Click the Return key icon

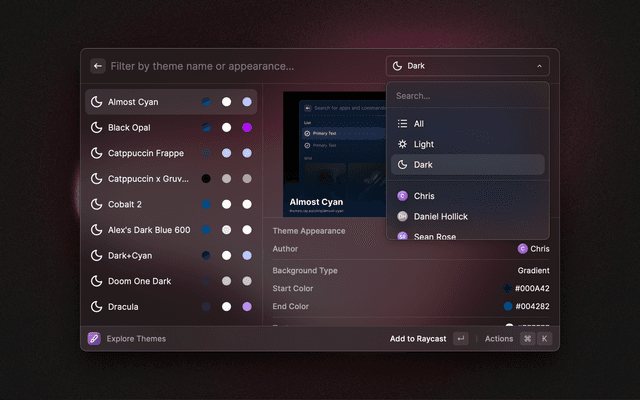click(460, 339)
